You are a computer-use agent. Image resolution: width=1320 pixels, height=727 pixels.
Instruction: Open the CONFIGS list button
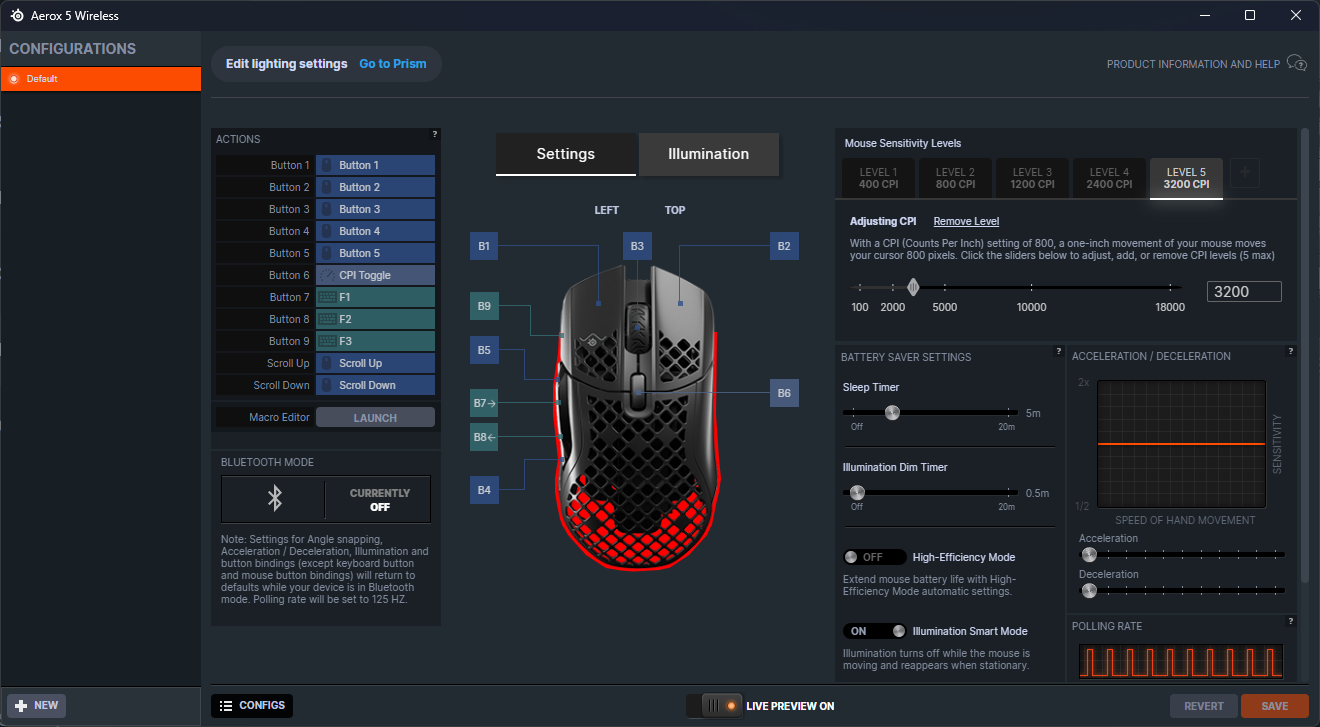tap(252, 706)
